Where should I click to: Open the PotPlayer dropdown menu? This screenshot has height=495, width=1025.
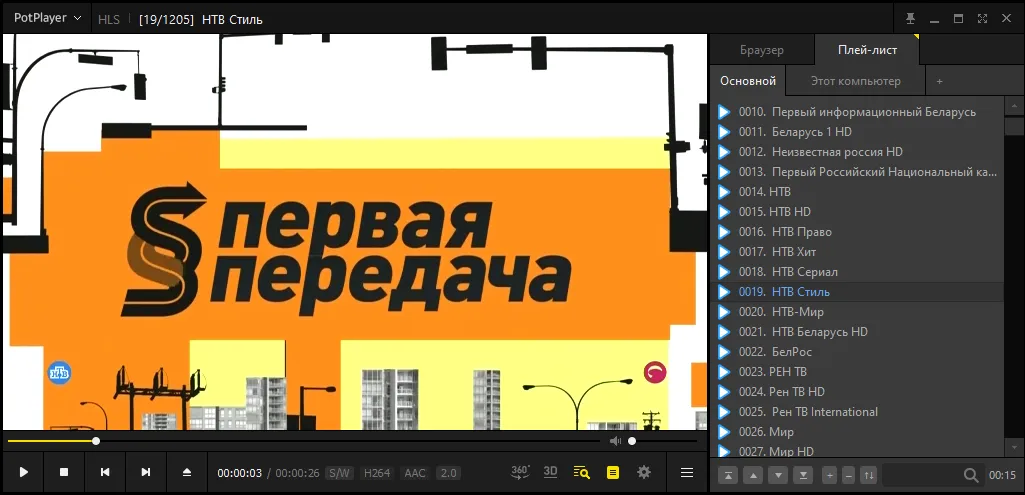48,18
